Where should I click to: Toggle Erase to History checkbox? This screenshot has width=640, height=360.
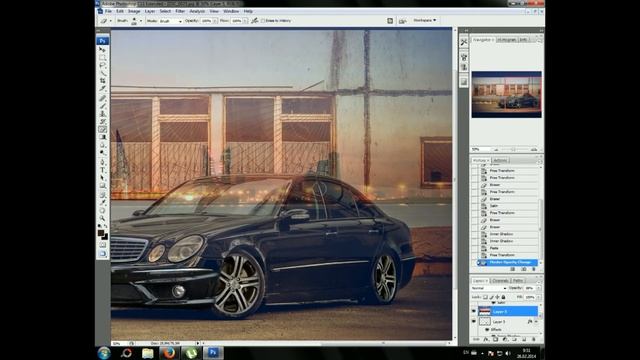coord(263,20)
